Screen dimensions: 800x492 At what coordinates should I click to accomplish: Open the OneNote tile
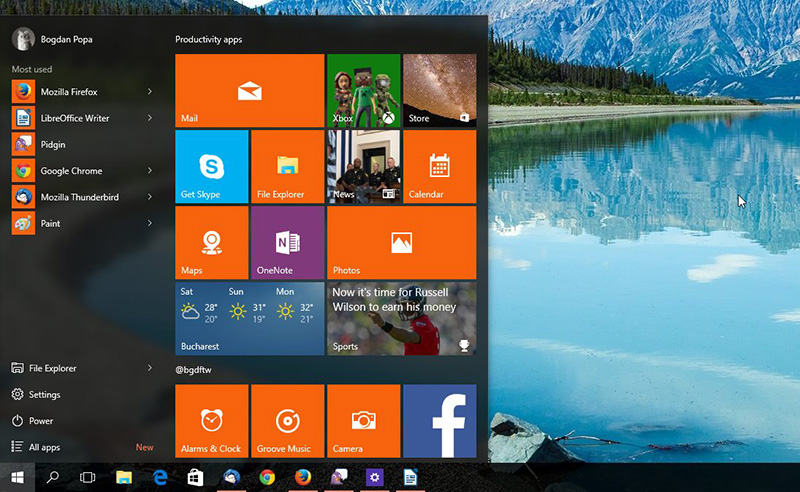[288, 242]
